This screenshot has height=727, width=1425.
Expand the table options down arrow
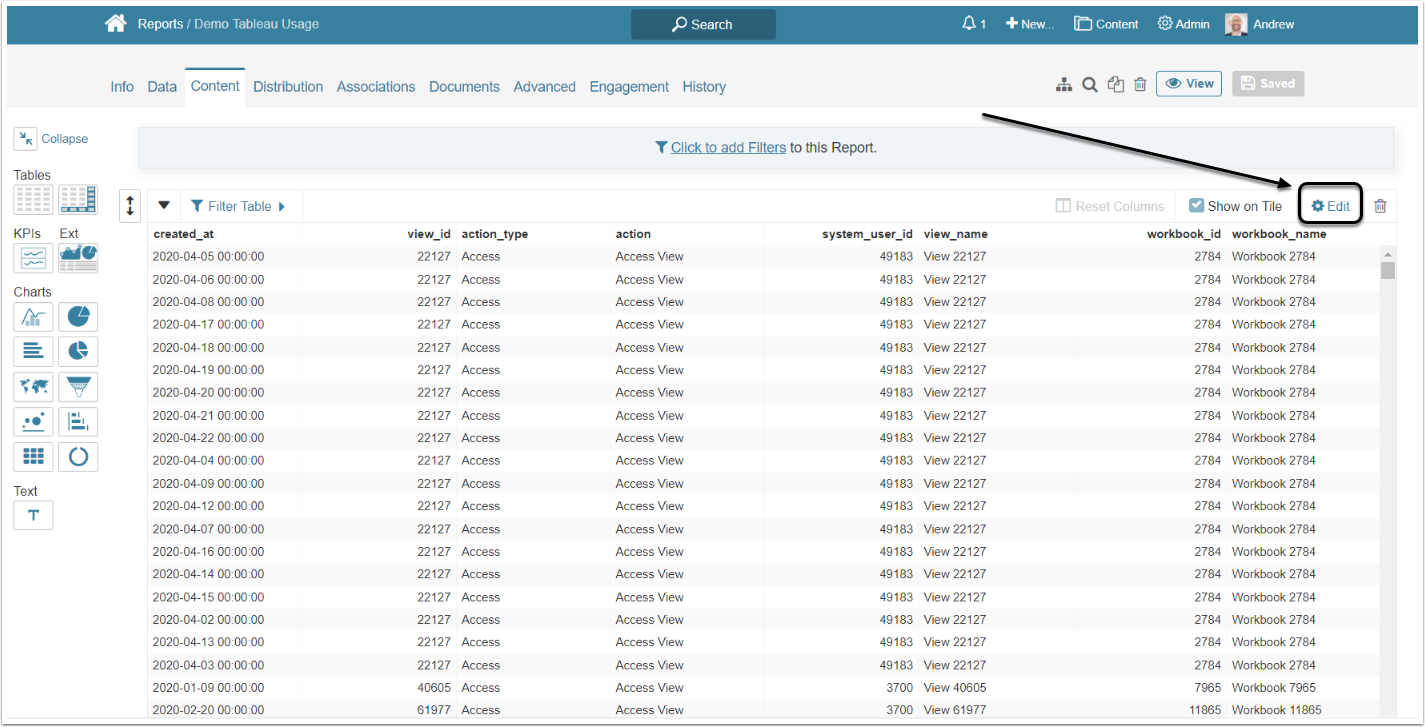164,206
